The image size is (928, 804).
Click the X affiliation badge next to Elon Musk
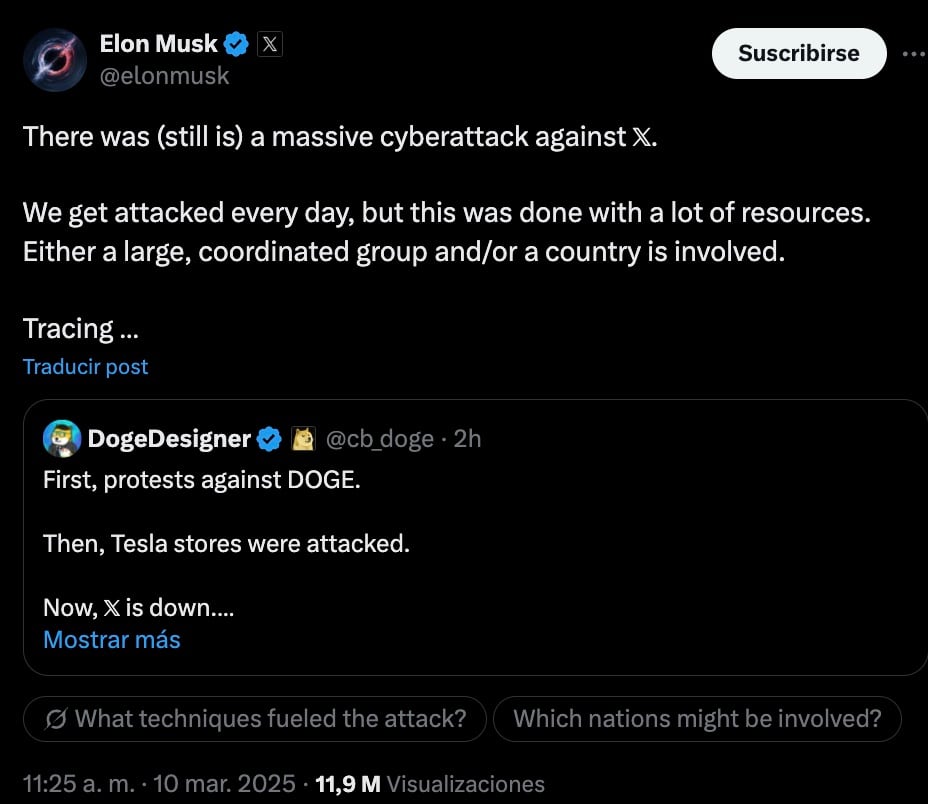(270, 44)
